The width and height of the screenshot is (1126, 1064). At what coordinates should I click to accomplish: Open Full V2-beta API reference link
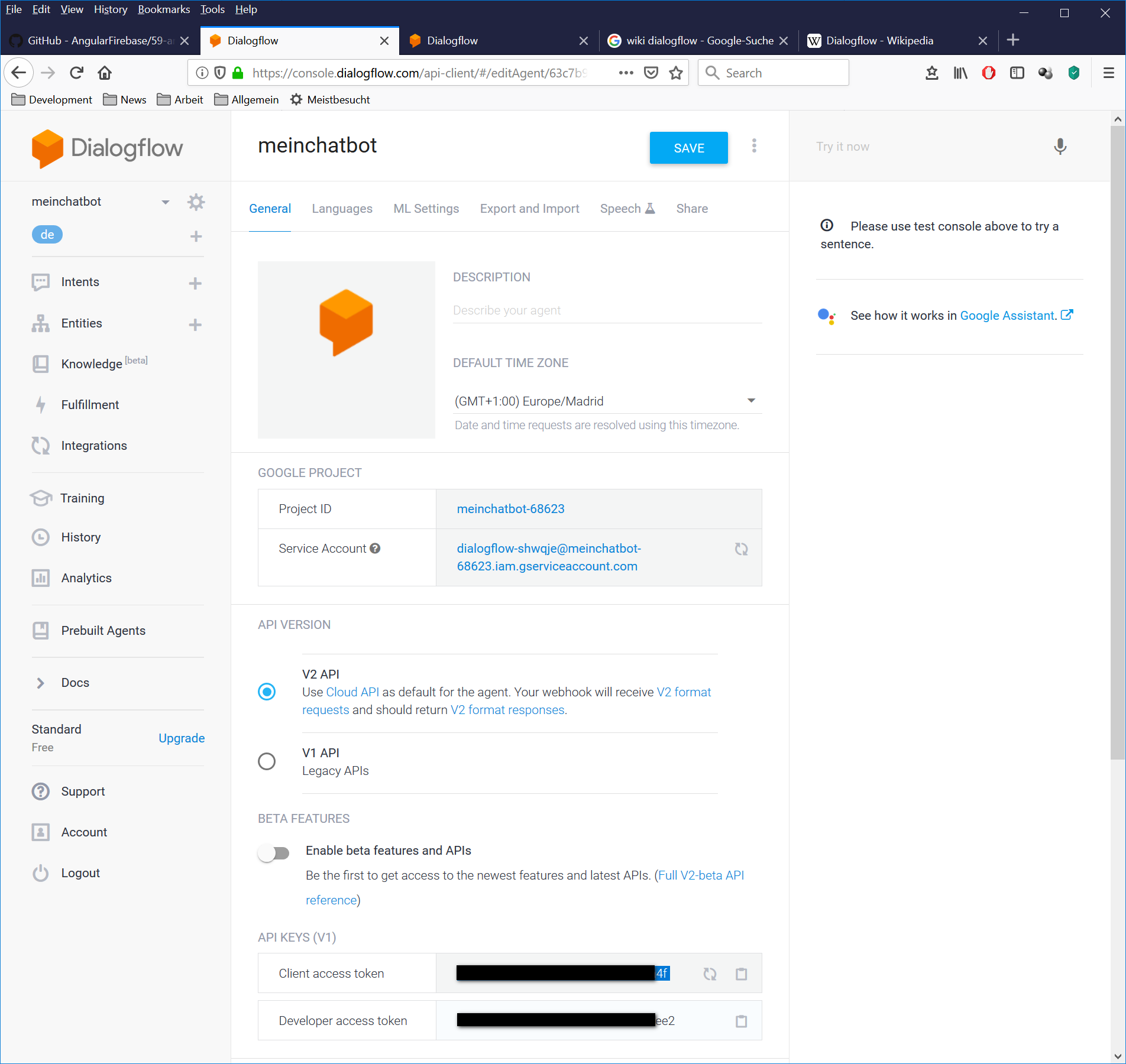(525, 888)
